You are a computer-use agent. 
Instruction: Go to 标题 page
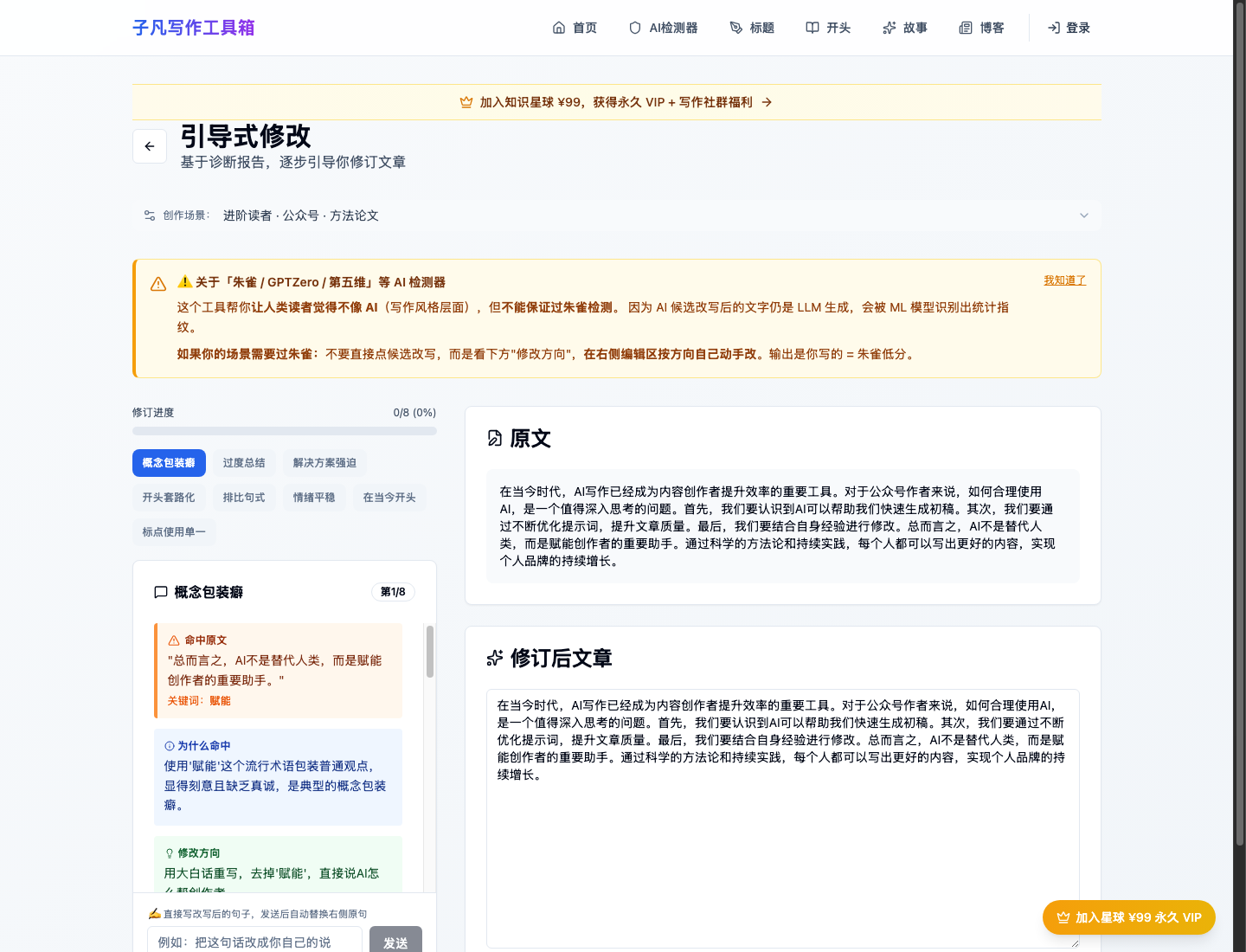pyautogui.click(x=752, y=28)
